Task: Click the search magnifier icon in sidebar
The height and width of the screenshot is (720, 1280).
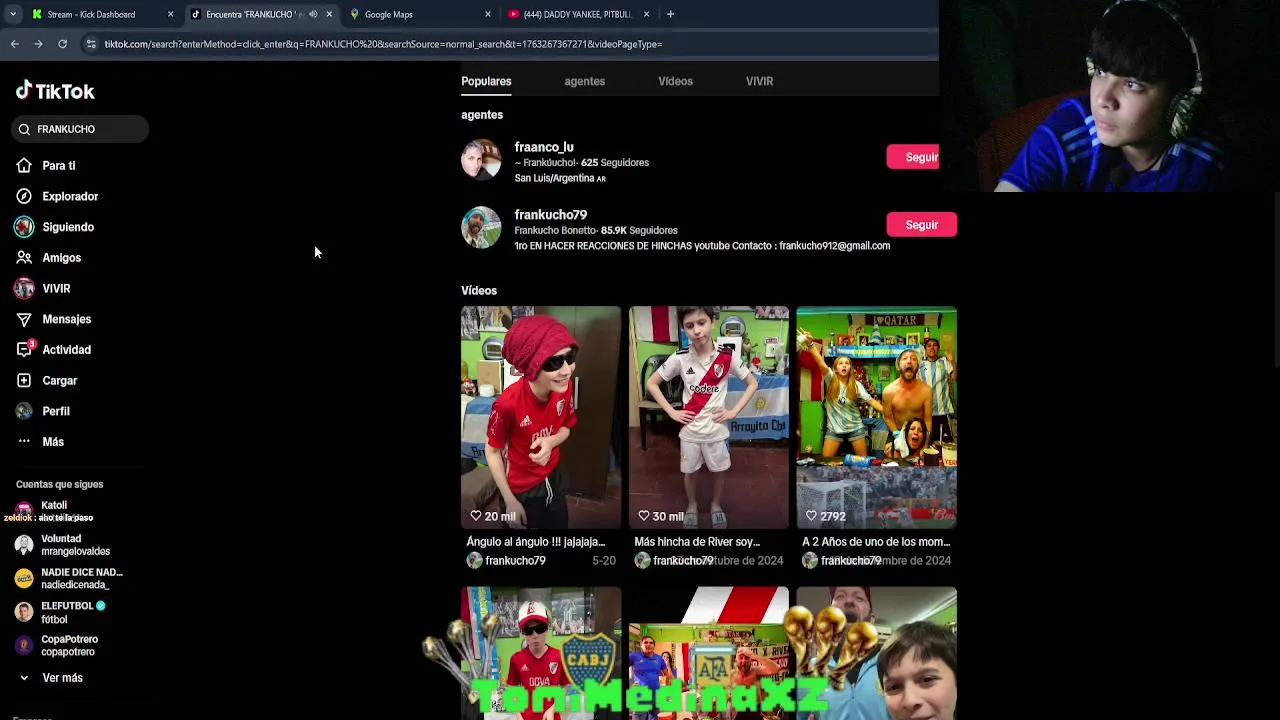Action: click(x=24, y=129)
